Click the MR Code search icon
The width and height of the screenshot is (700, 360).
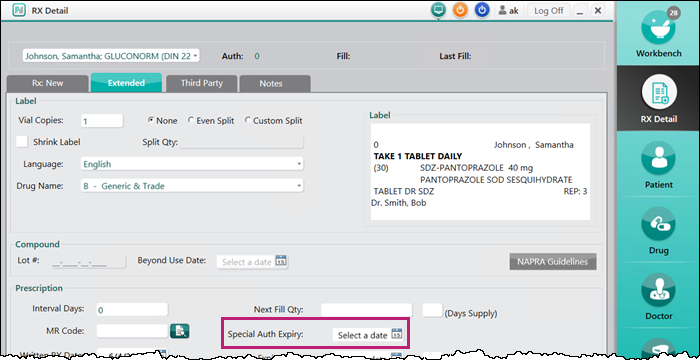pyautogui.click(x=180, y=331)
